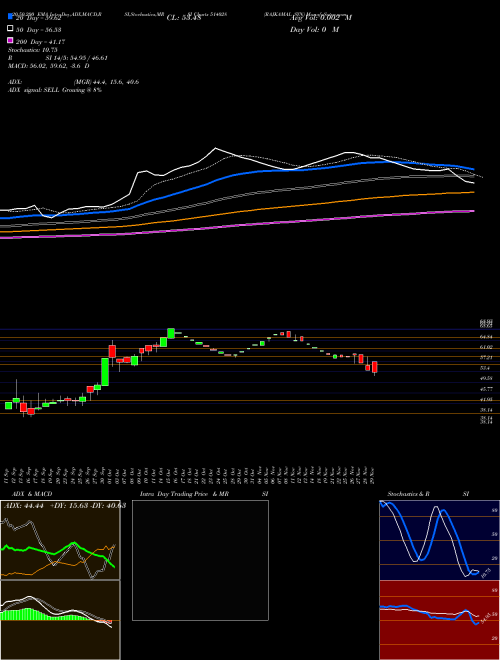Click the ADX (MGR) values '44.4, 15.6, 40.6'
Viewport: 500px width, 660px height.
[x=116, y=82]
